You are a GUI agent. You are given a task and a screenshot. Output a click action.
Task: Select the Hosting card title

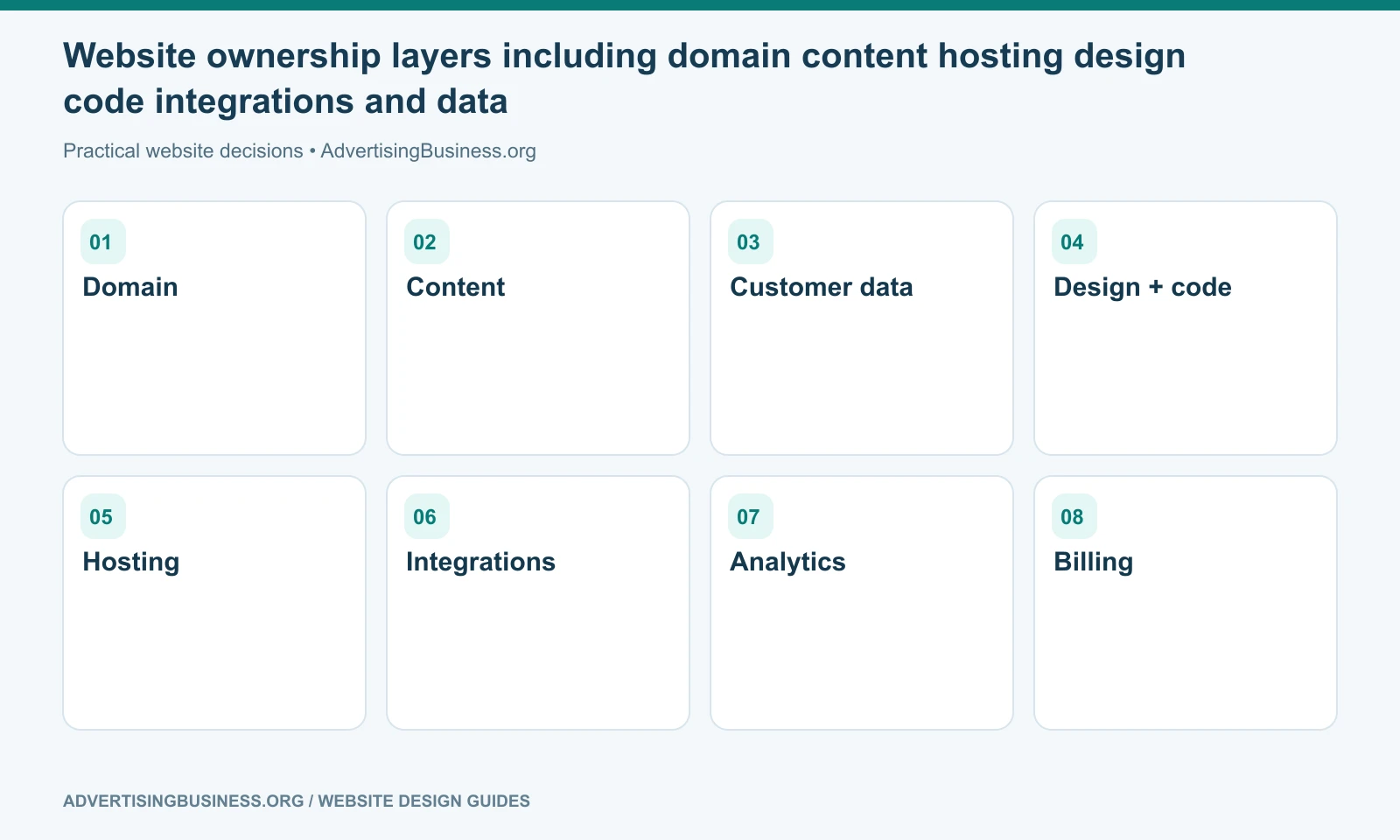pyautogui.click(x=131, y=562)
